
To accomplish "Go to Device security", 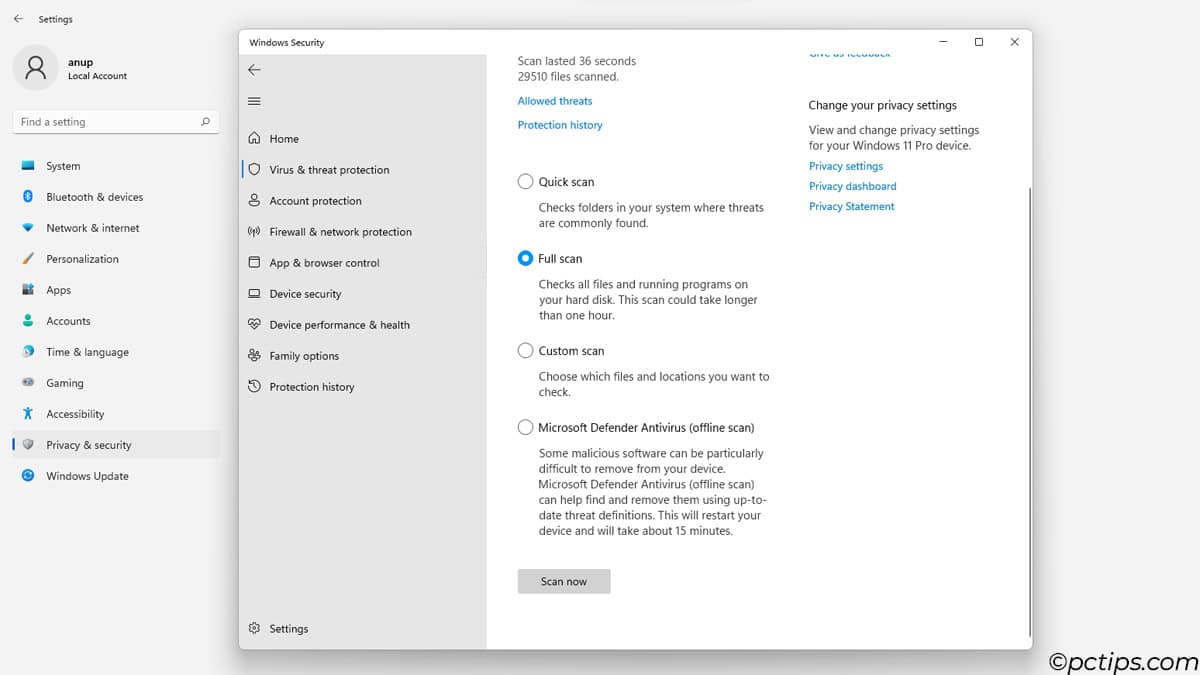I will coord(305,294).
